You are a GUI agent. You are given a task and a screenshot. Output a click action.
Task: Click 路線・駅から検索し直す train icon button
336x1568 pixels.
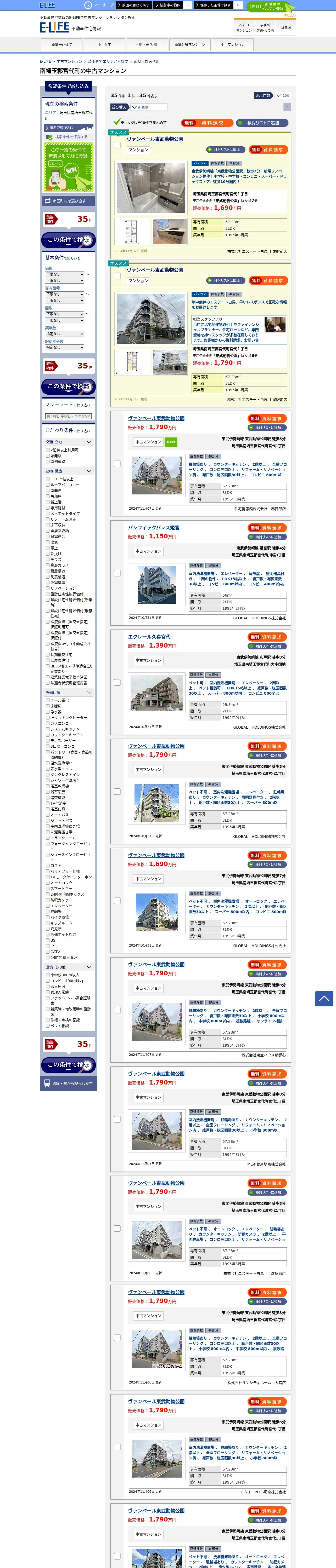click(x=68, y=1083)
